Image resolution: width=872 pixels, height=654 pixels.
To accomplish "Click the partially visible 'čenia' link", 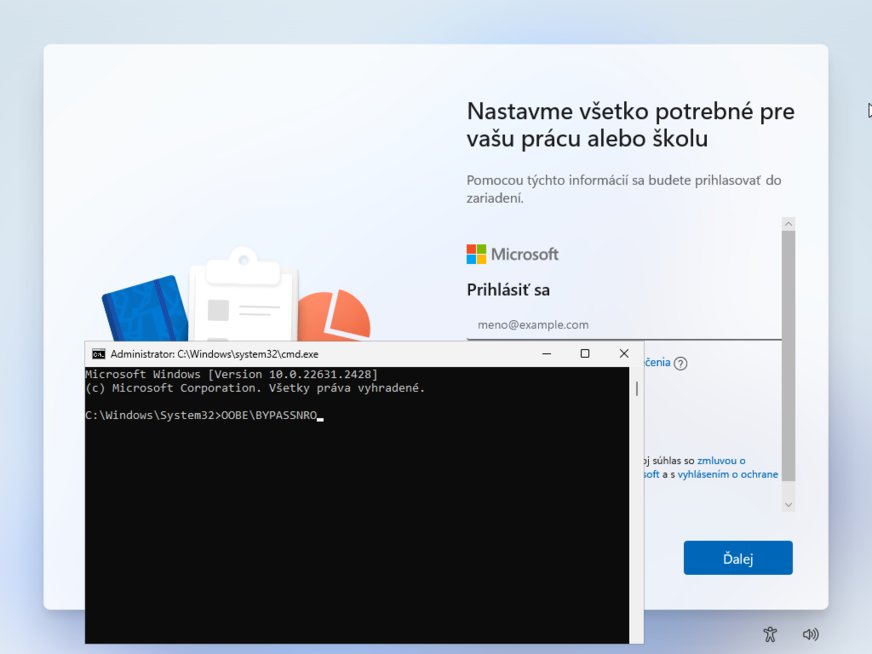I will click(657, 363).
